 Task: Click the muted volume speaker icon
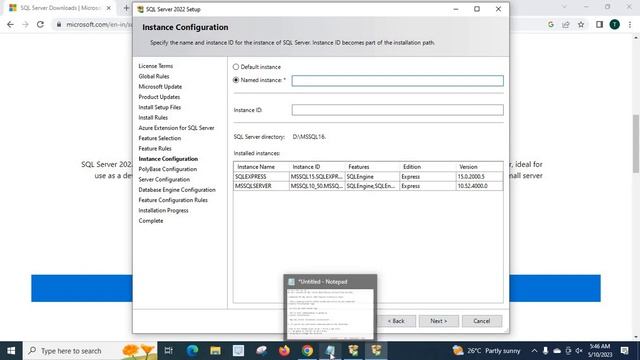(579, 351)
